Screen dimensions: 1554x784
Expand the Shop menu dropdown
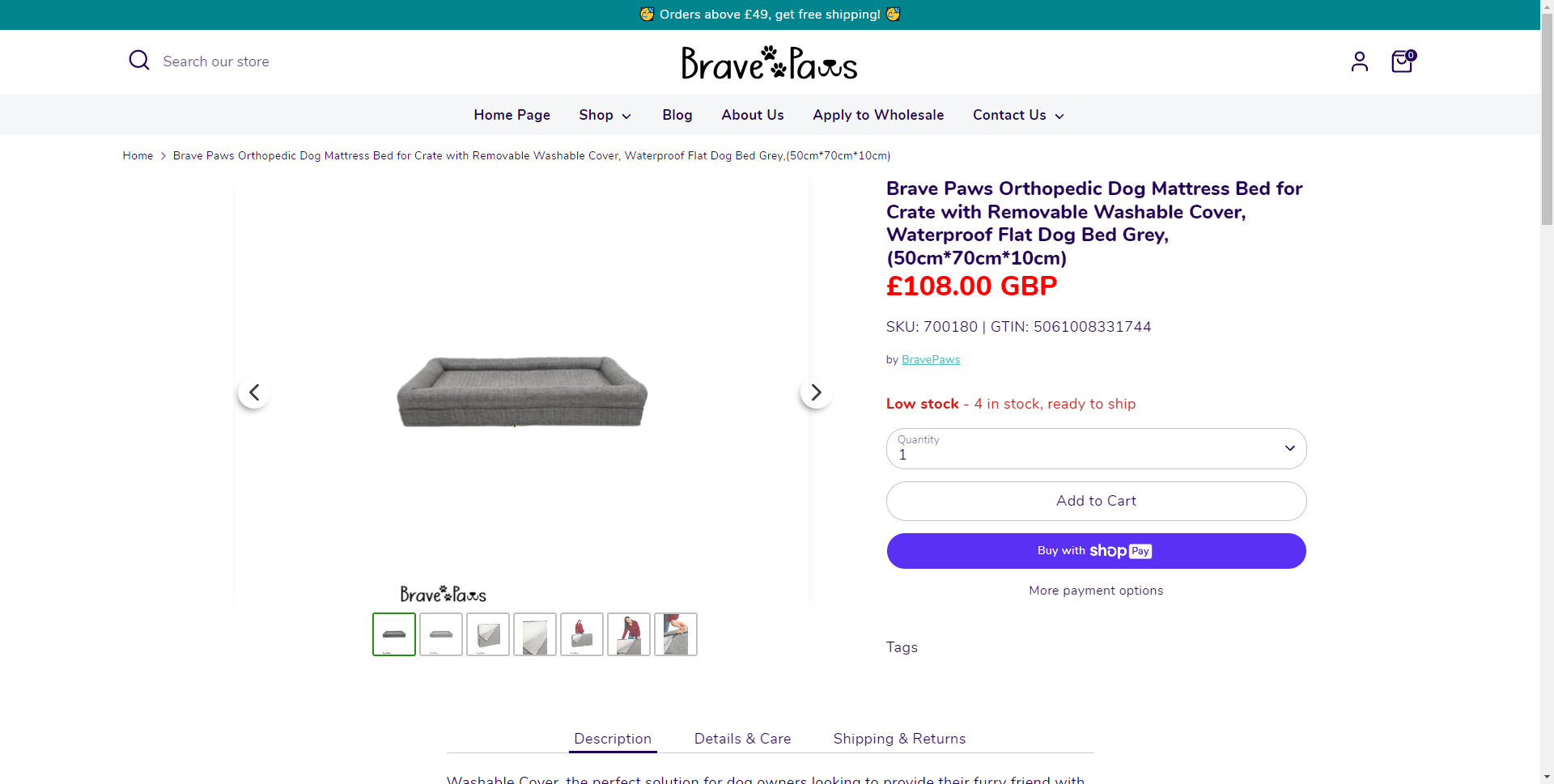[605, 115]
